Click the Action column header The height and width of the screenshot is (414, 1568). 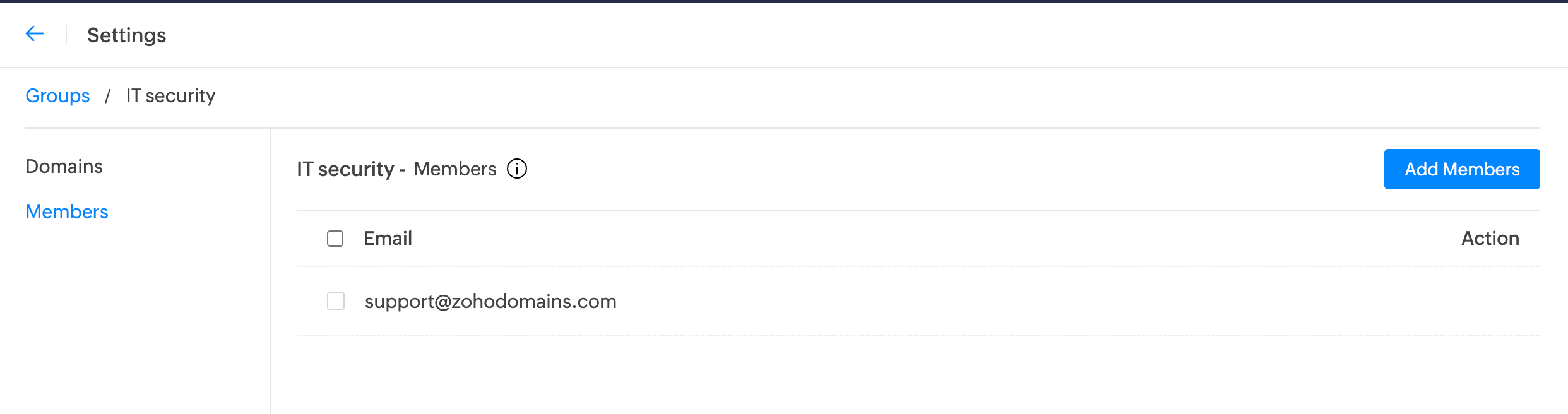click(1490, 239)
